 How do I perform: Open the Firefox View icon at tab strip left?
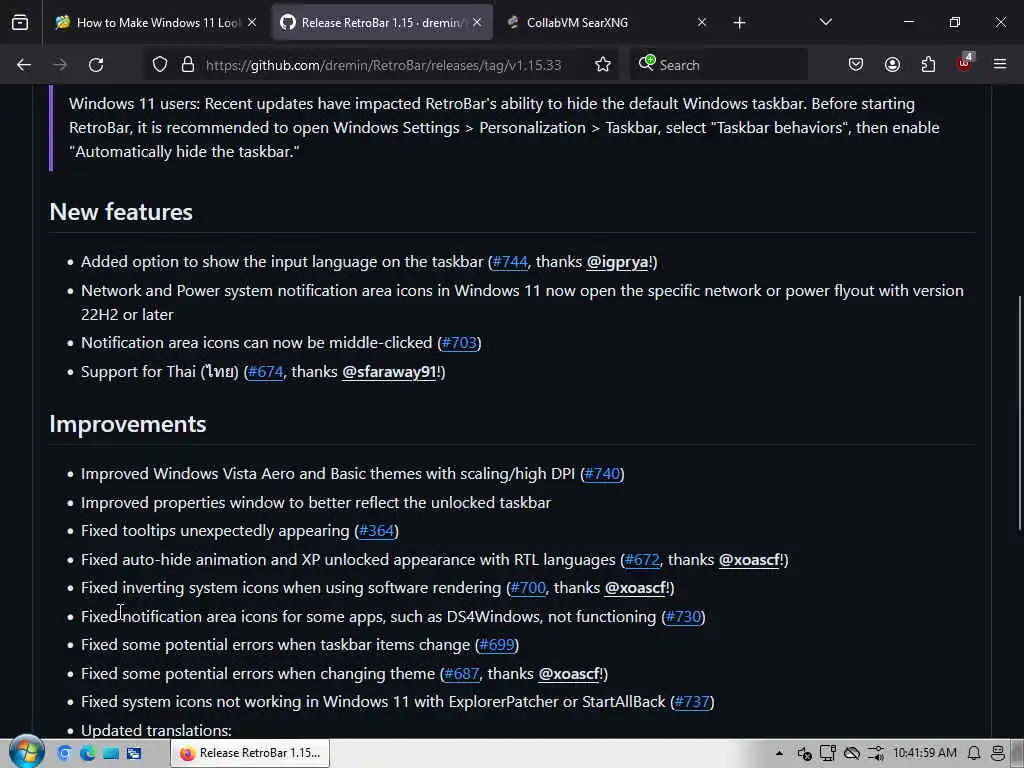coord(20,23)
